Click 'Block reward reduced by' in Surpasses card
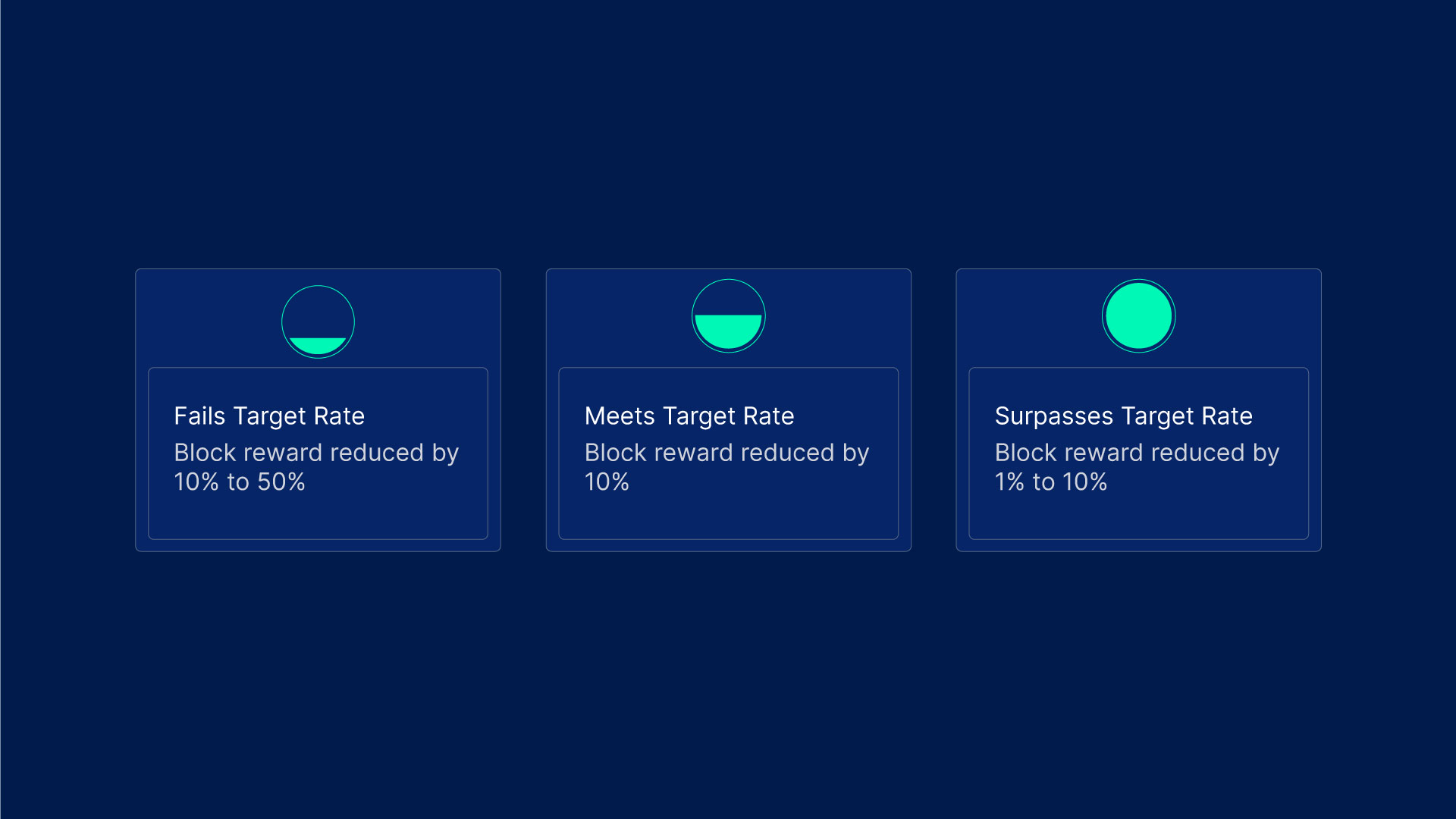Image resolution: width=1456 pixels, height=819 pixels. pos(1137,453)
